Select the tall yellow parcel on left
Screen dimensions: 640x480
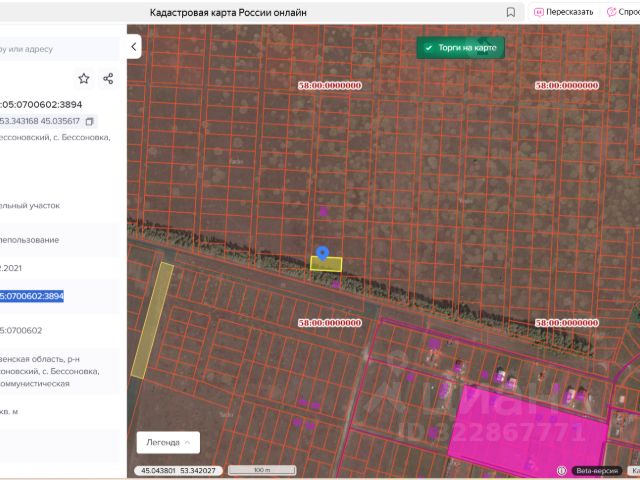[151, 320]
